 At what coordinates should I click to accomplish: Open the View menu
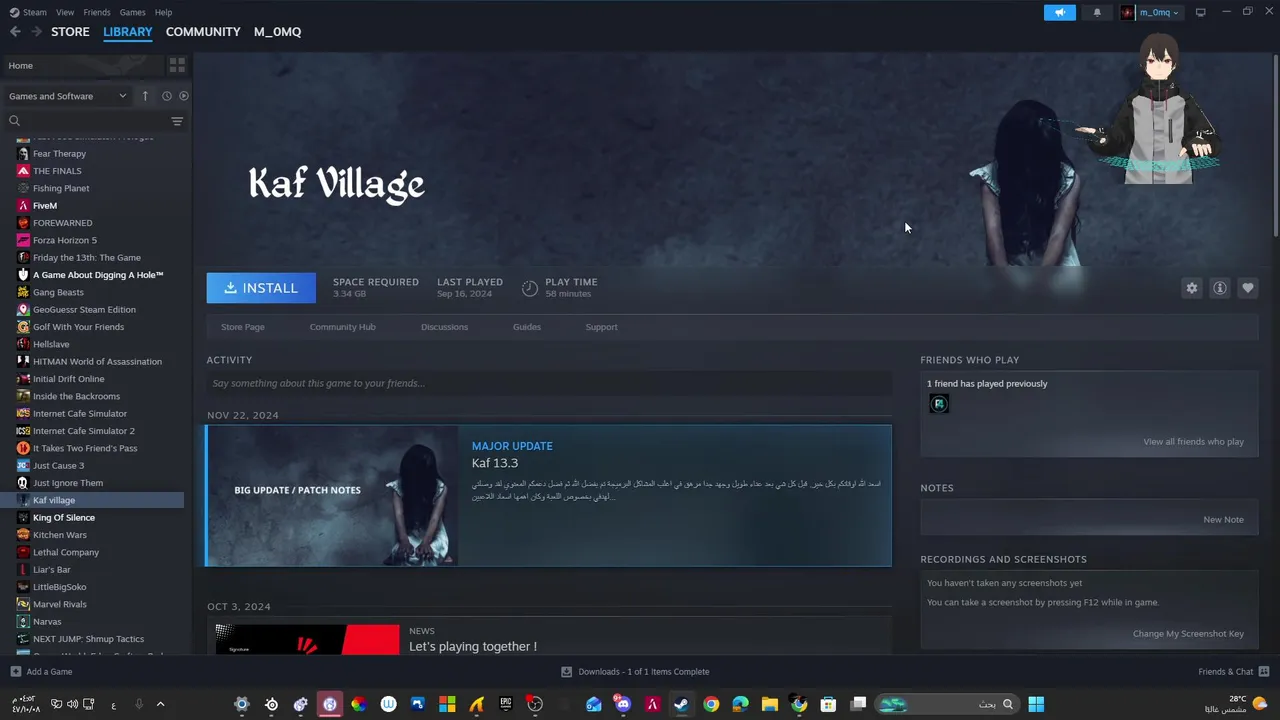tap(65, 12)
